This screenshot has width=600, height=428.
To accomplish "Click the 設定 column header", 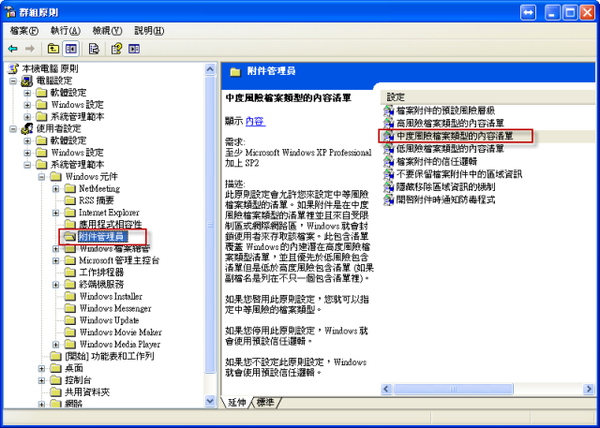I will point(490,97).
